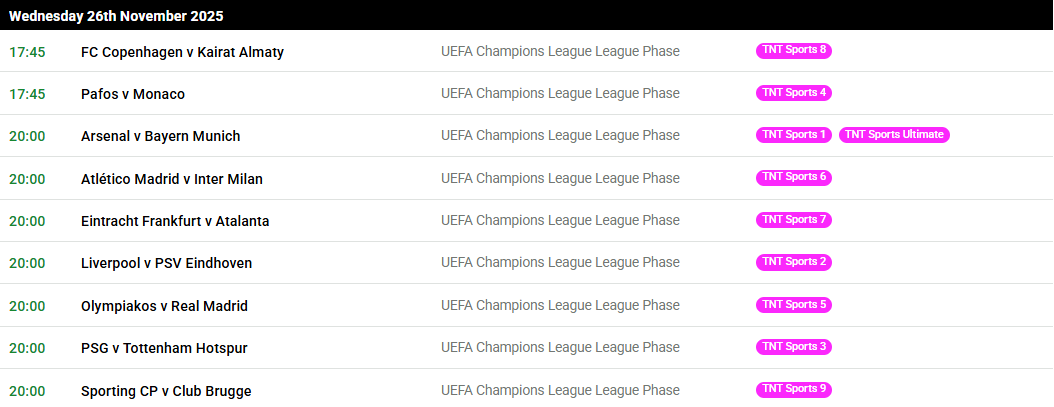Select the TNT Sports 6 badge
Image resolution: width=1054 pixels, height=407 pixels.
coord(794,178)
